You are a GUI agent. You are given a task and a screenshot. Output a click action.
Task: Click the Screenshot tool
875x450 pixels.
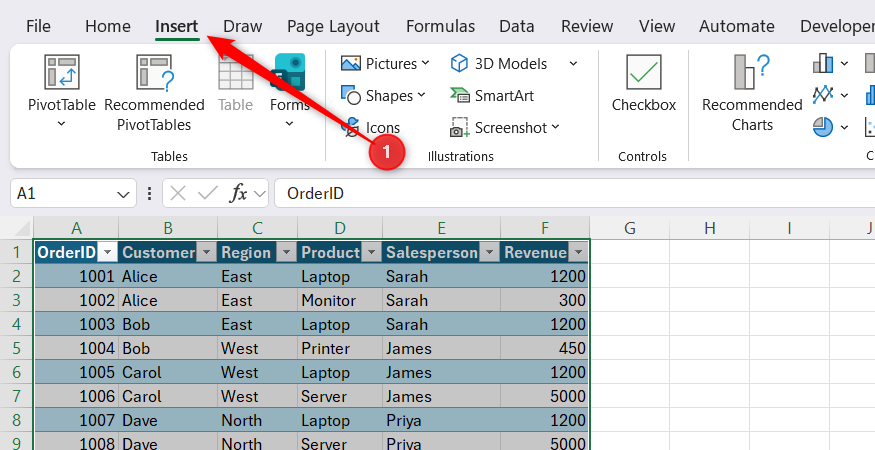(x=504, y=127)
